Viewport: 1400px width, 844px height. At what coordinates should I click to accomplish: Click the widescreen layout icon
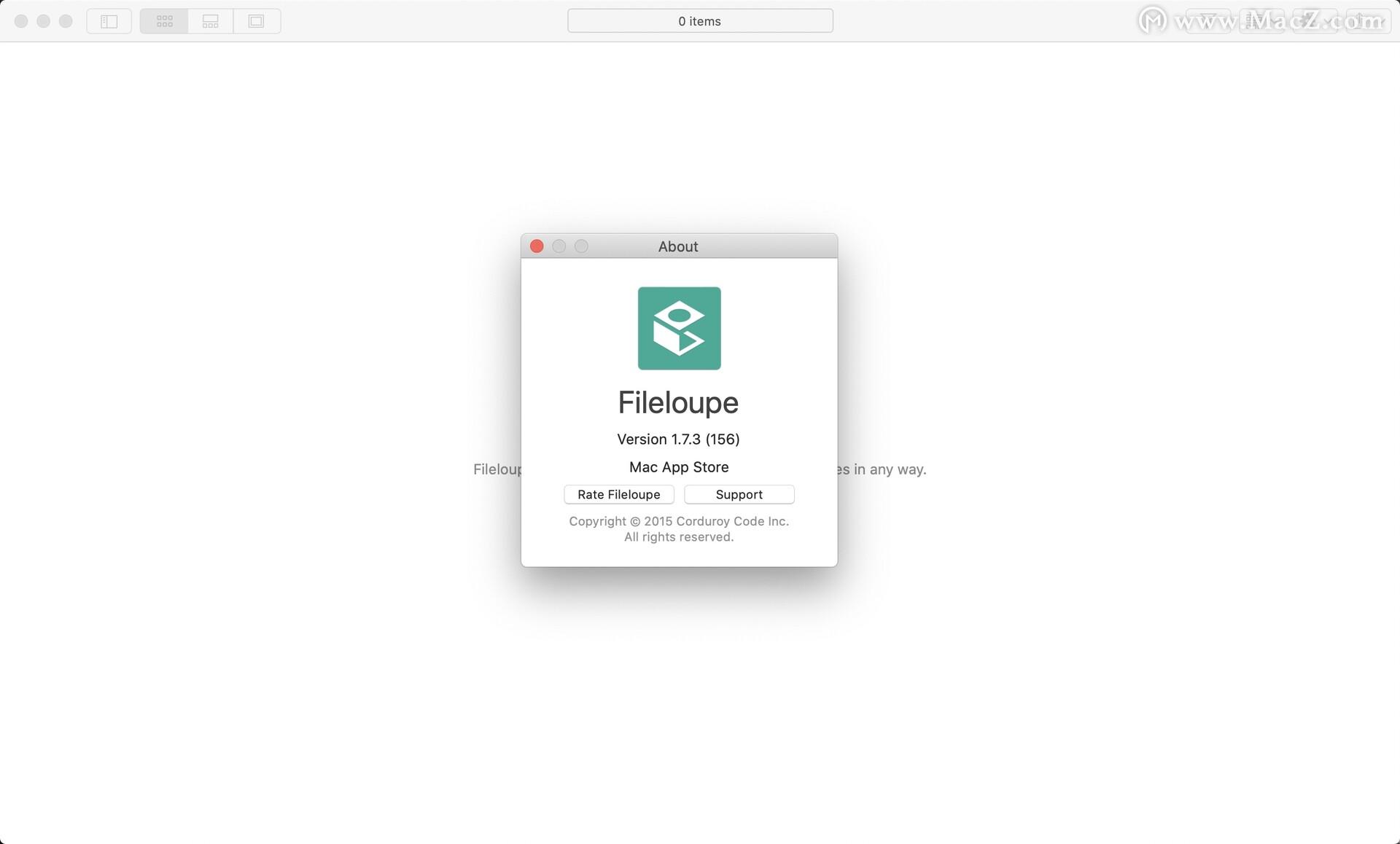pos(209,19)
